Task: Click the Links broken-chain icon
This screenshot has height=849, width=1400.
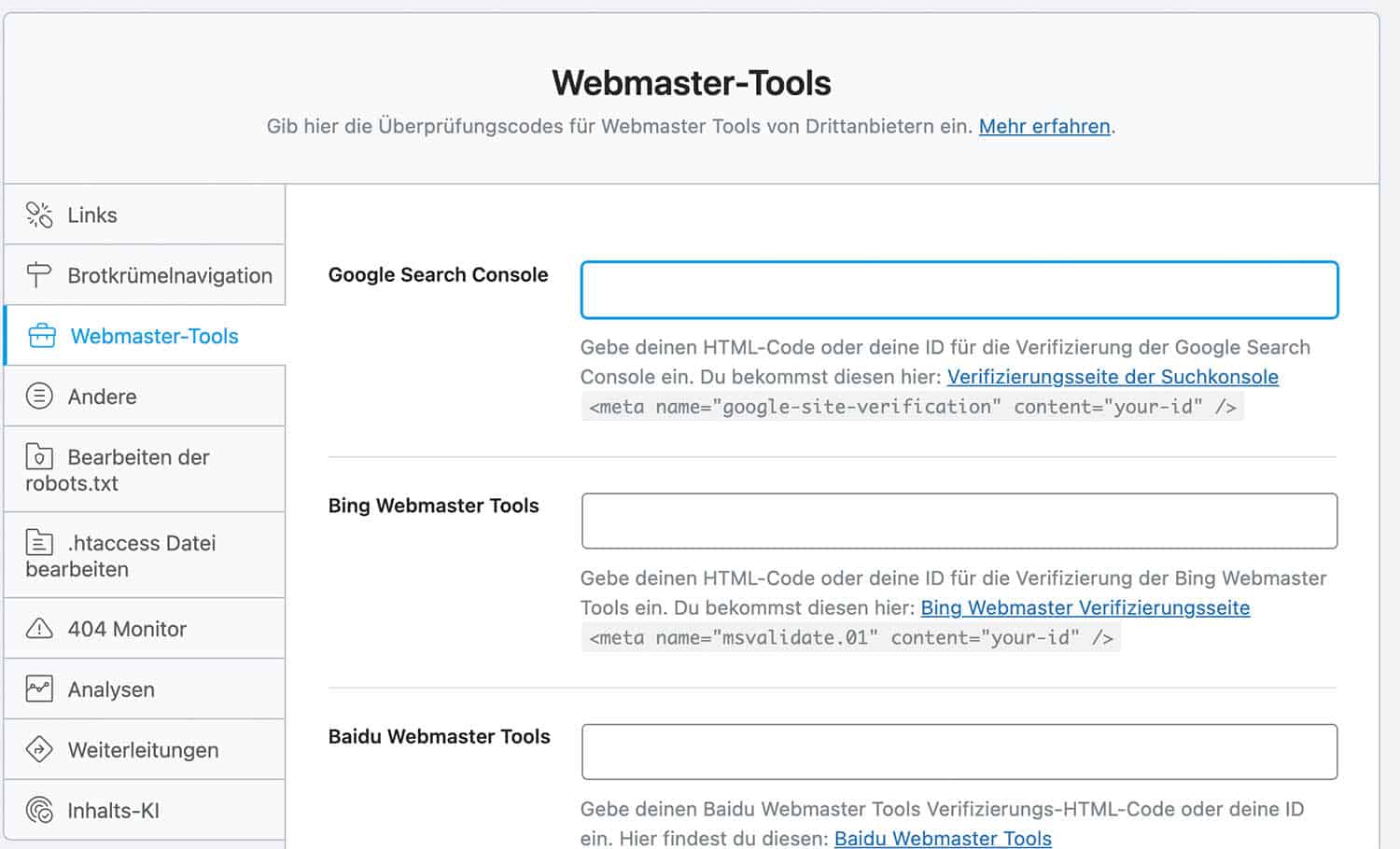Action: coord(39,215)
